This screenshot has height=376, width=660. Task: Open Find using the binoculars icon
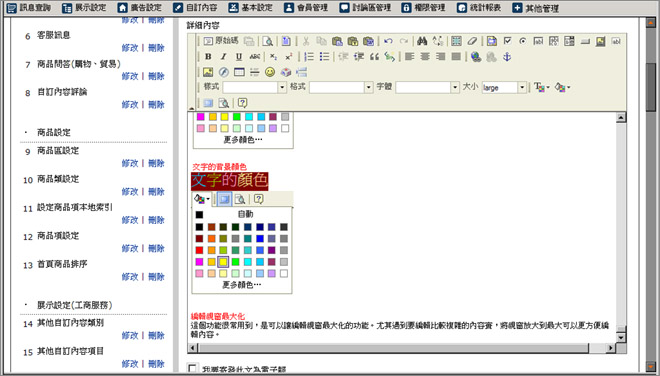tap(422, 41)
